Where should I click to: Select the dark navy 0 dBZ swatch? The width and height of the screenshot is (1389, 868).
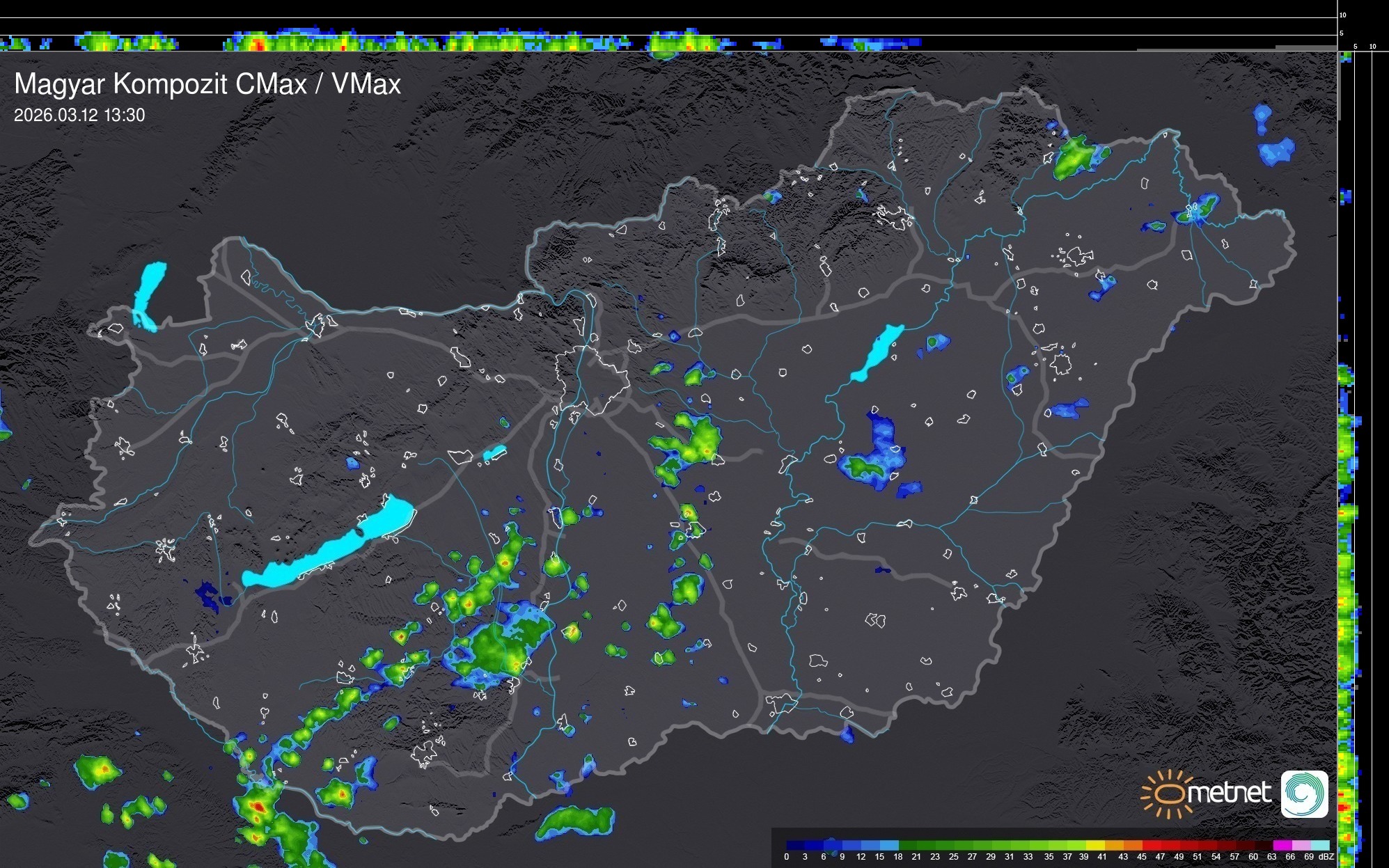click(796, 845)
